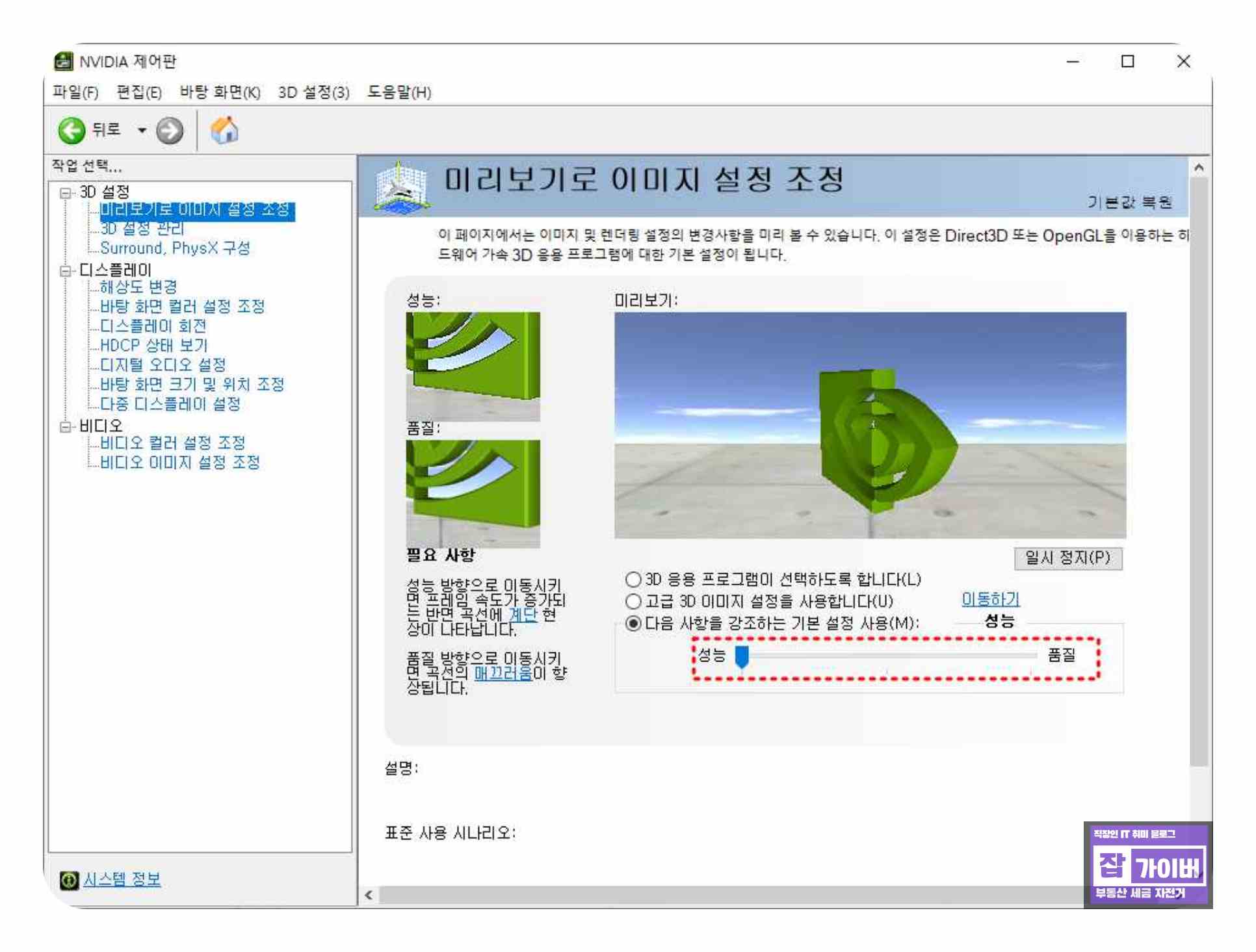Image resolution: width=1256 pixels, height=952 pixels.
Task: Click the NVIDIA logo icon in title bar
Action: coord(63,61)
